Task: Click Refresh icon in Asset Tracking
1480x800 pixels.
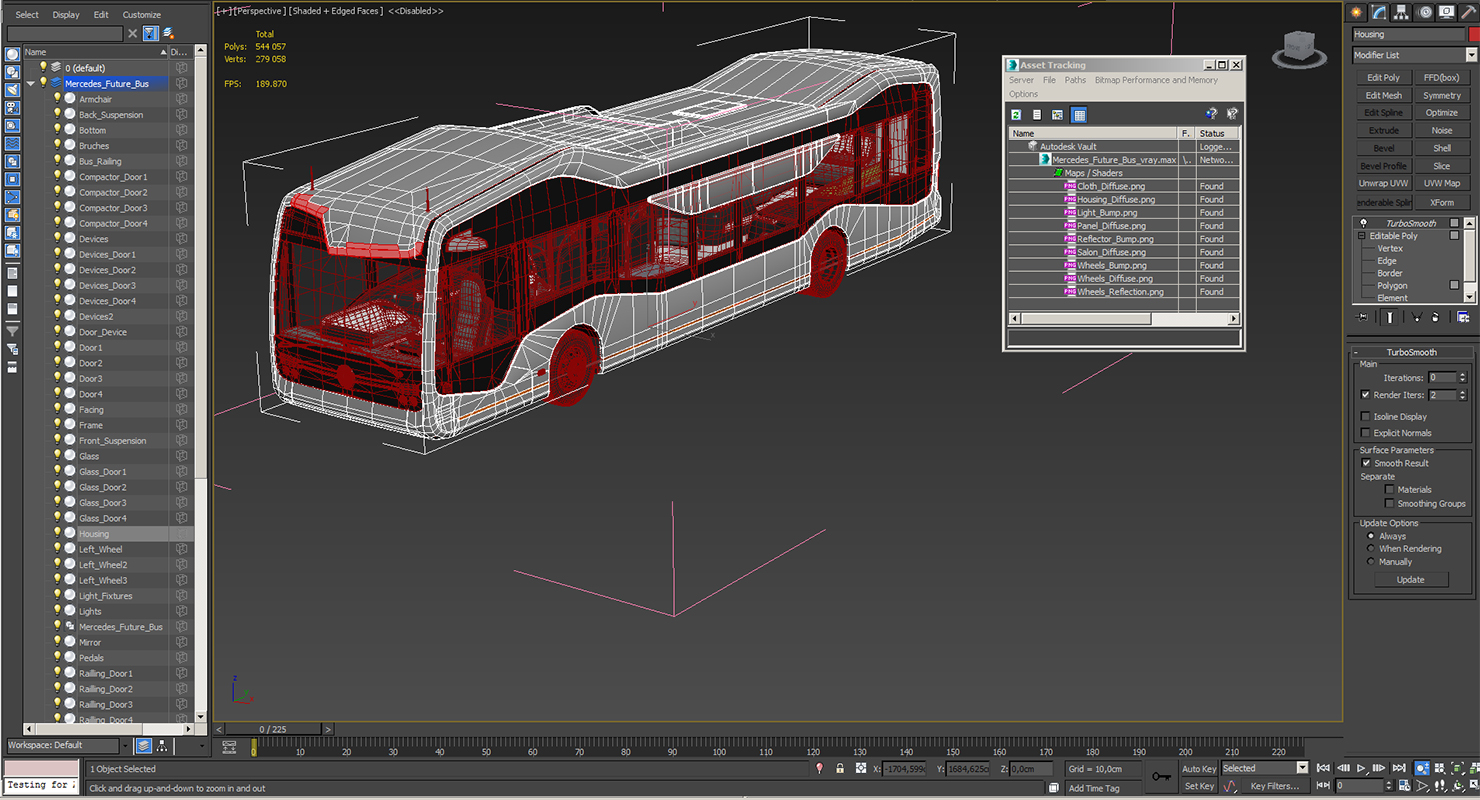Action: tap(1016, 115)
